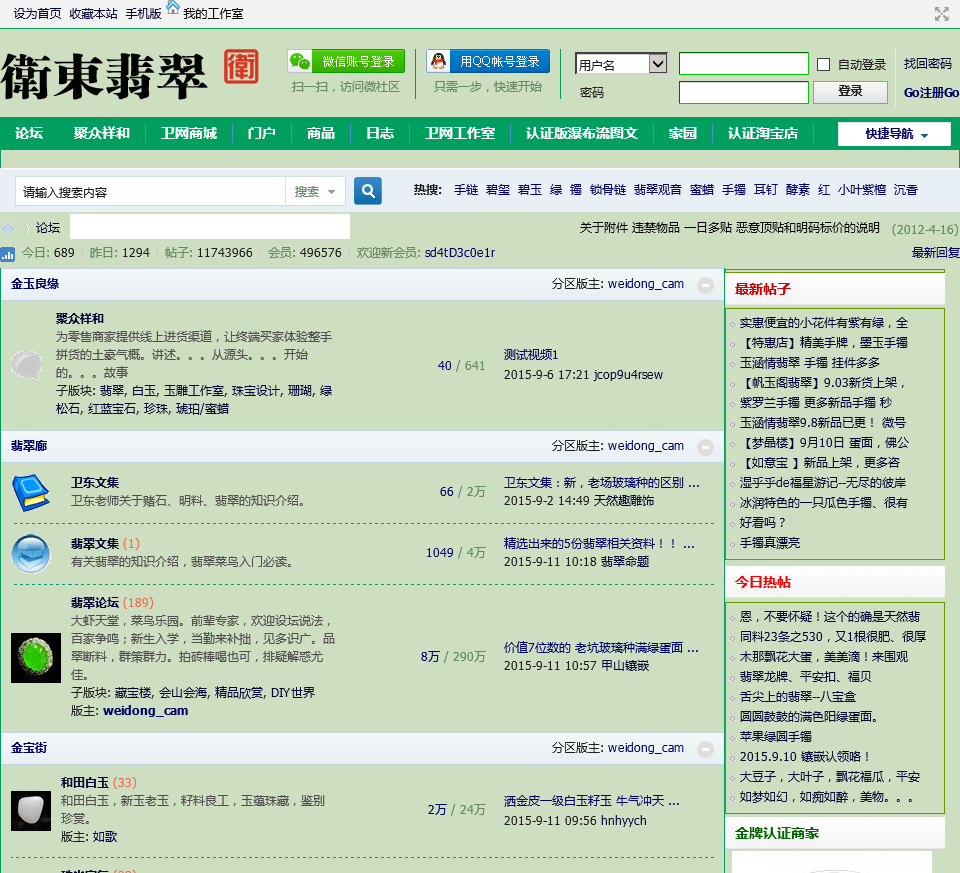Screen dimensions: 960x873
Task: Click the 微信帐号登录 button
Action: click(x=346, y=62)
